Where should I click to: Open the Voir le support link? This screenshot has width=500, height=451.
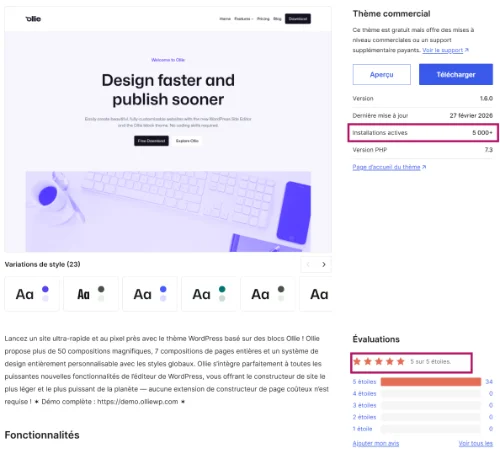coord(445,50)
